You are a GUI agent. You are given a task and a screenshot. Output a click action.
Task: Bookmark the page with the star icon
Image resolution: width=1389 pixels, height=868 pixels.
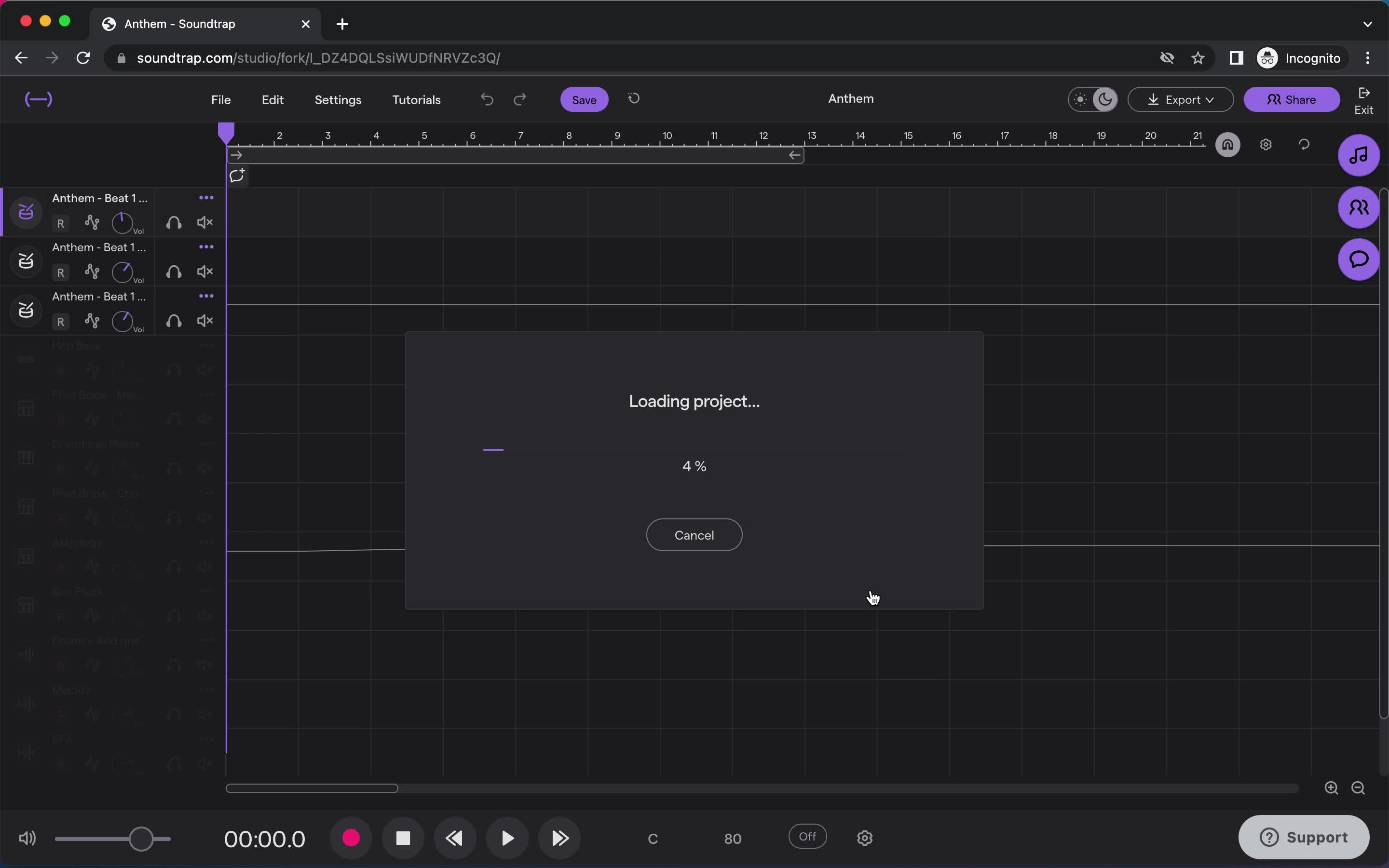1198,58
